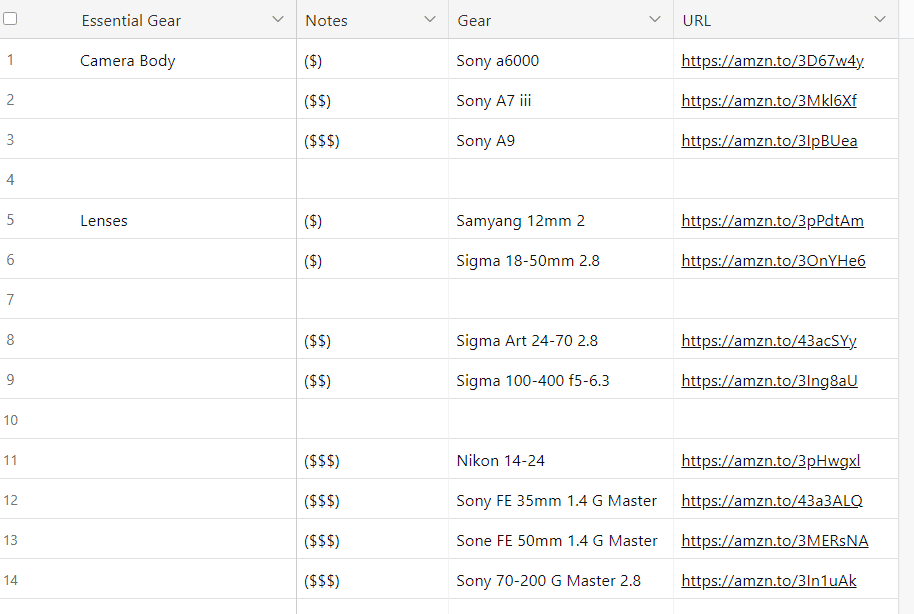This screenshot has width=914, height=614.
Task: Open the Nikon 14-24 Amazon link
Action: 770,461
